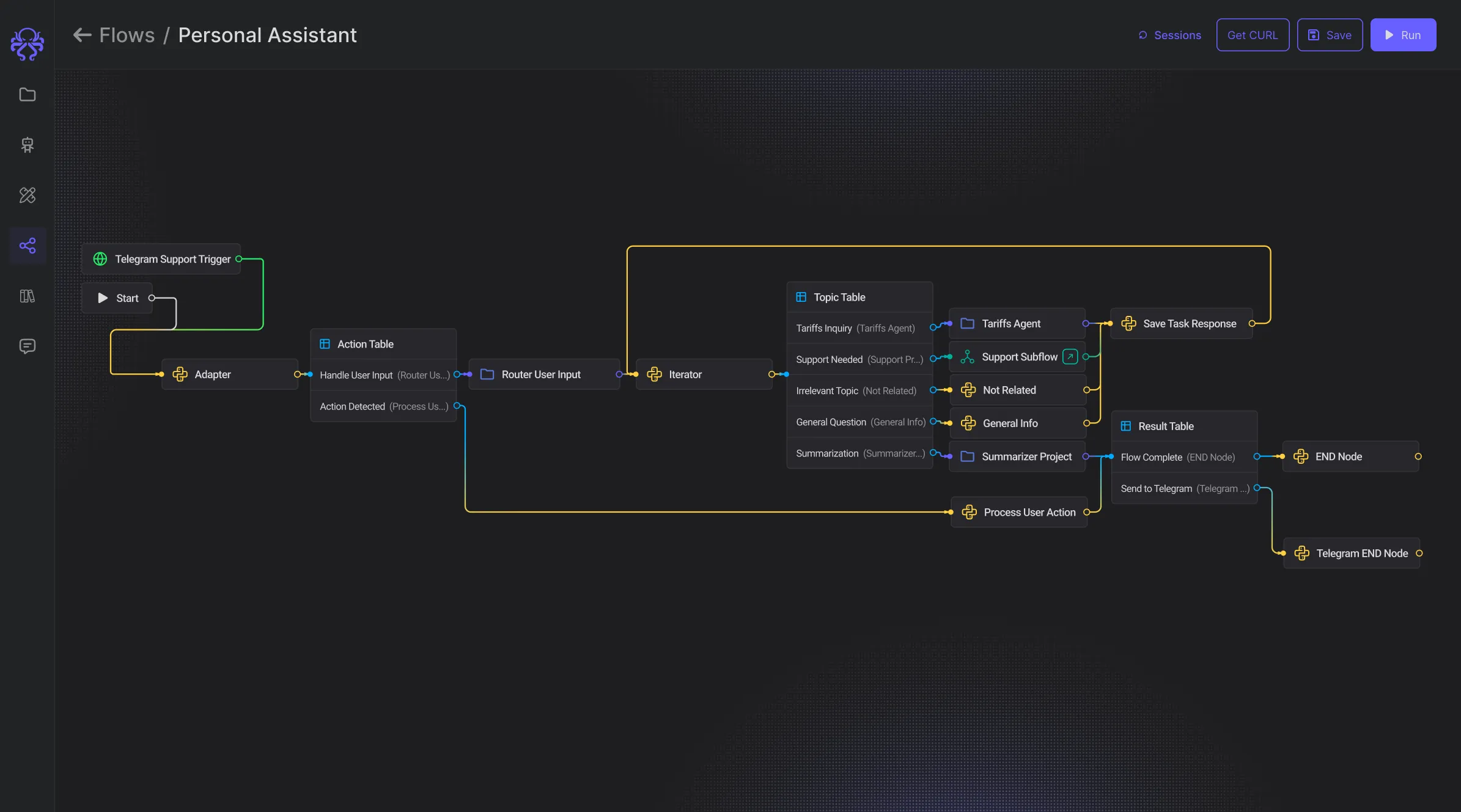Click the Router User Input folder icon
1461x812 pixels.
click(487, 374)
